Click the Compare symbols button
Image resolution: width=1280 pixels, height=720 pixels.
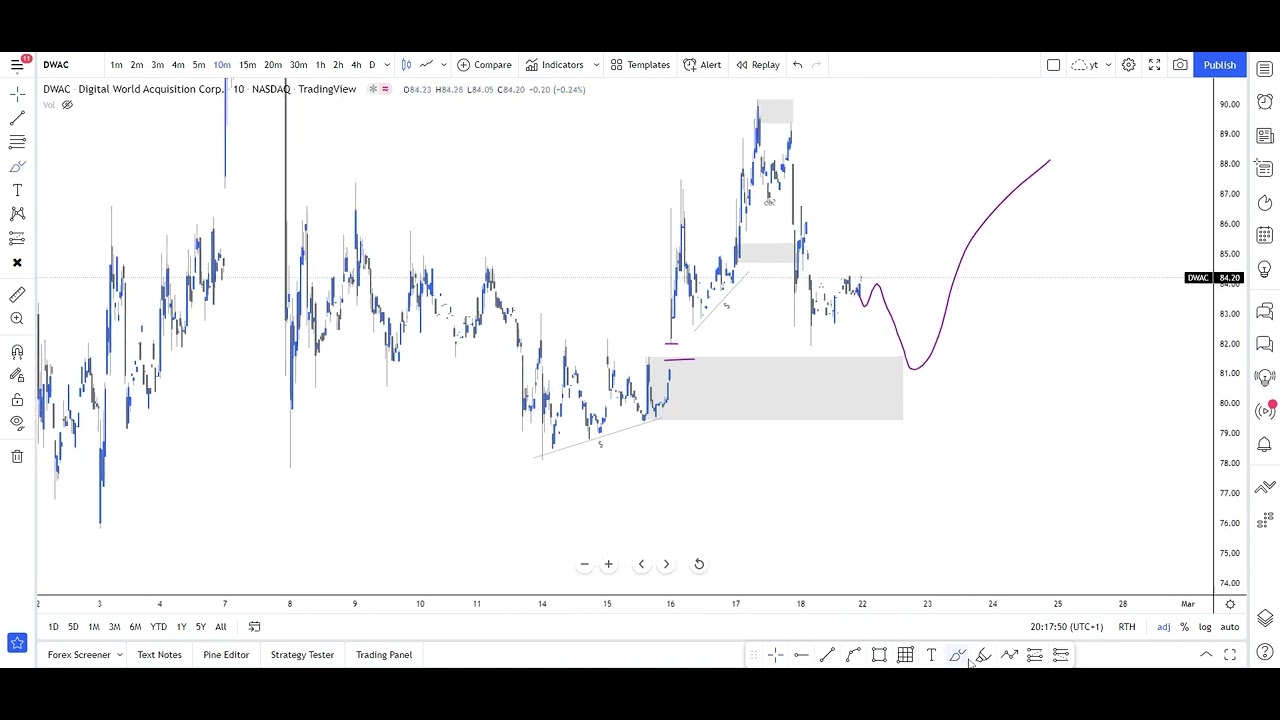[x=484, y=65]
